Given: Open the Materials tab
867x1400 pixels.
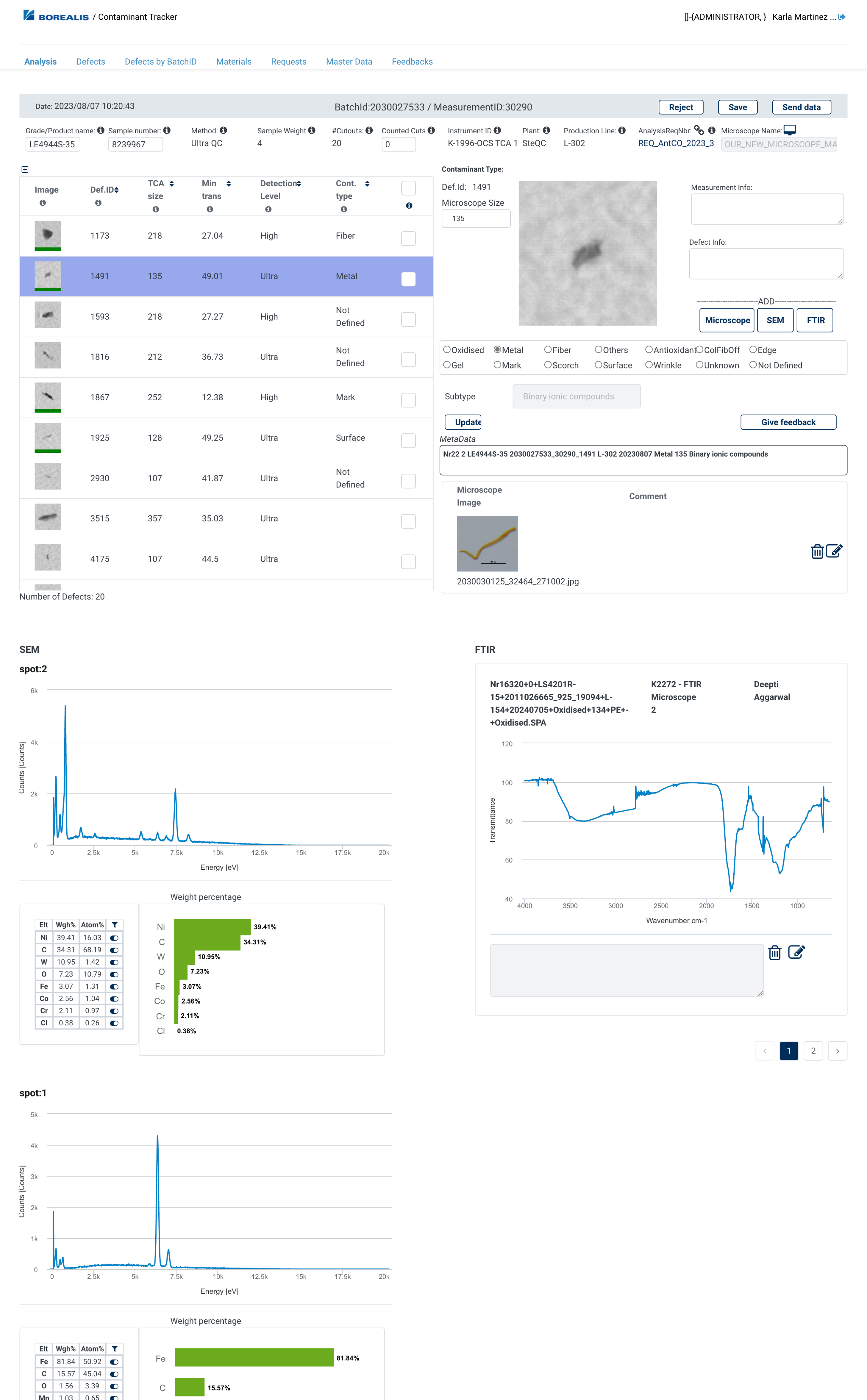Looking at the screenshot, I should 234,61.
